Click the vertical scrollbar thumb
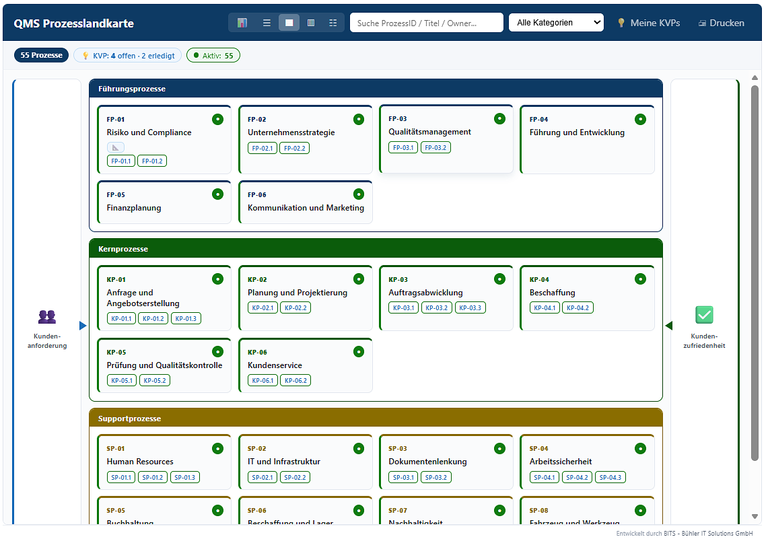 click(x=754, y=273)
